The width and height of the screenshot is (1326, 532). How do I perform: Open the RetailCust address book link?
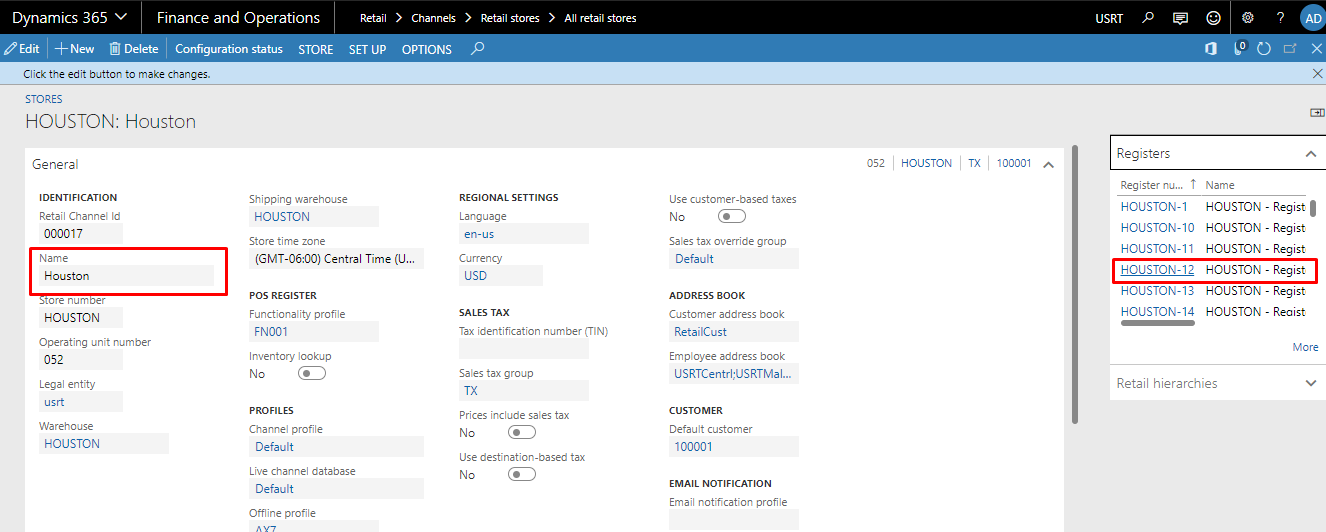[x=701, y=332]
